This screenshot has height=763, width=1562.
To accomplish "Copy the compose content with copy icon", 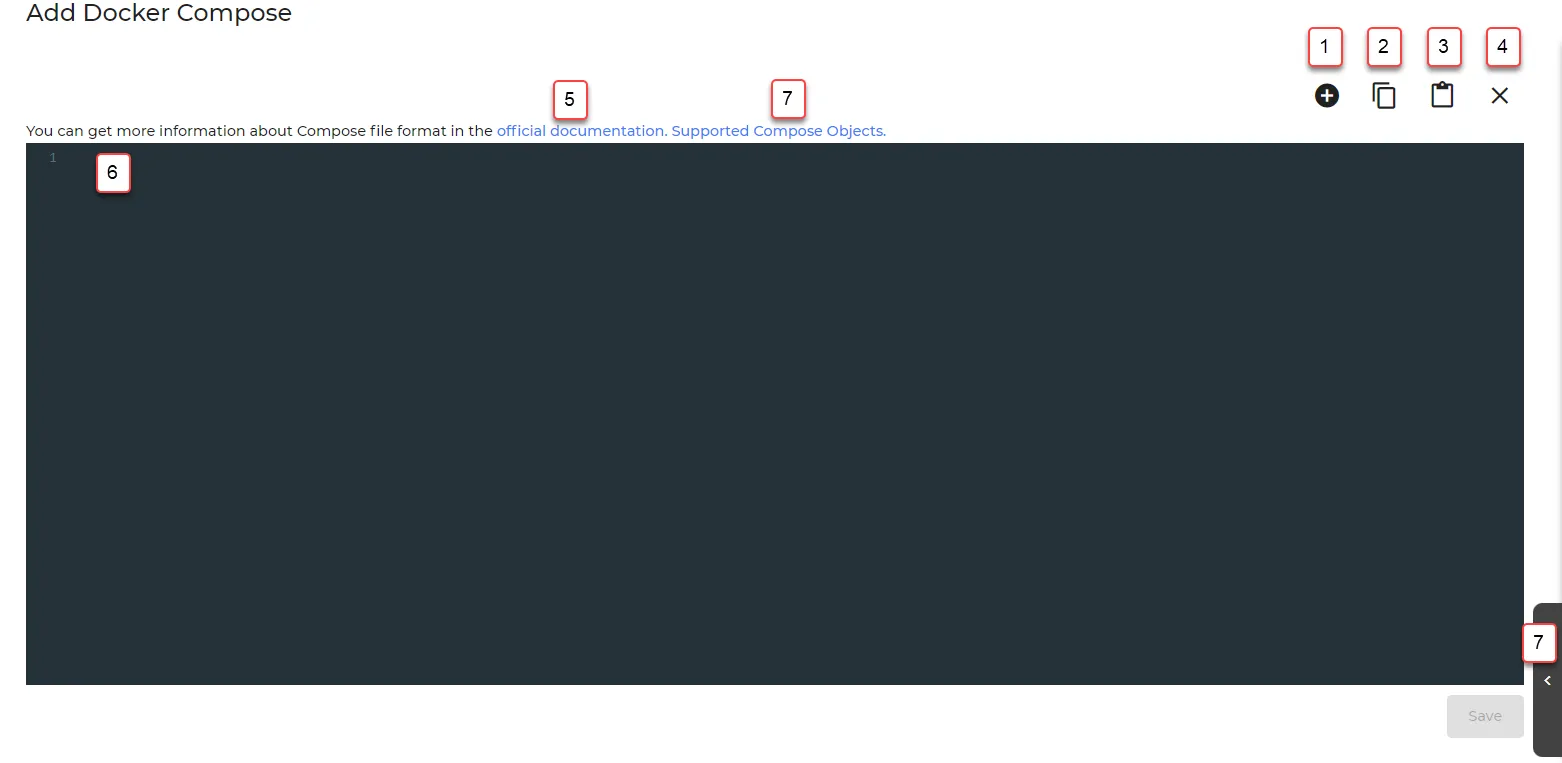I will click(x=1384, y=96).
